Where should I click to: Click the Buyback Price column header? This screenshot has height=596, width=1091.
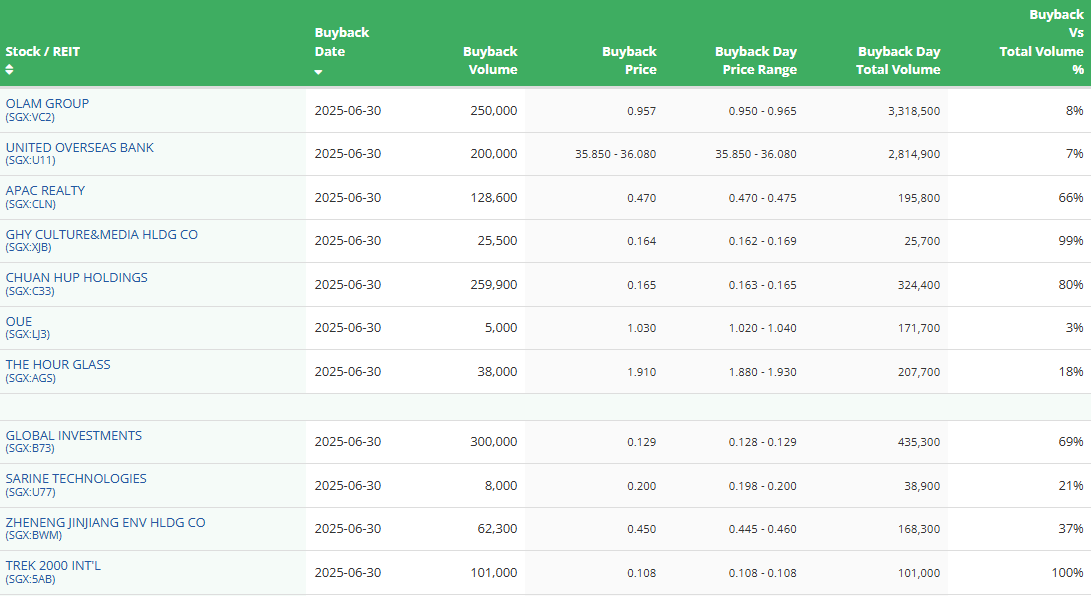629,61
